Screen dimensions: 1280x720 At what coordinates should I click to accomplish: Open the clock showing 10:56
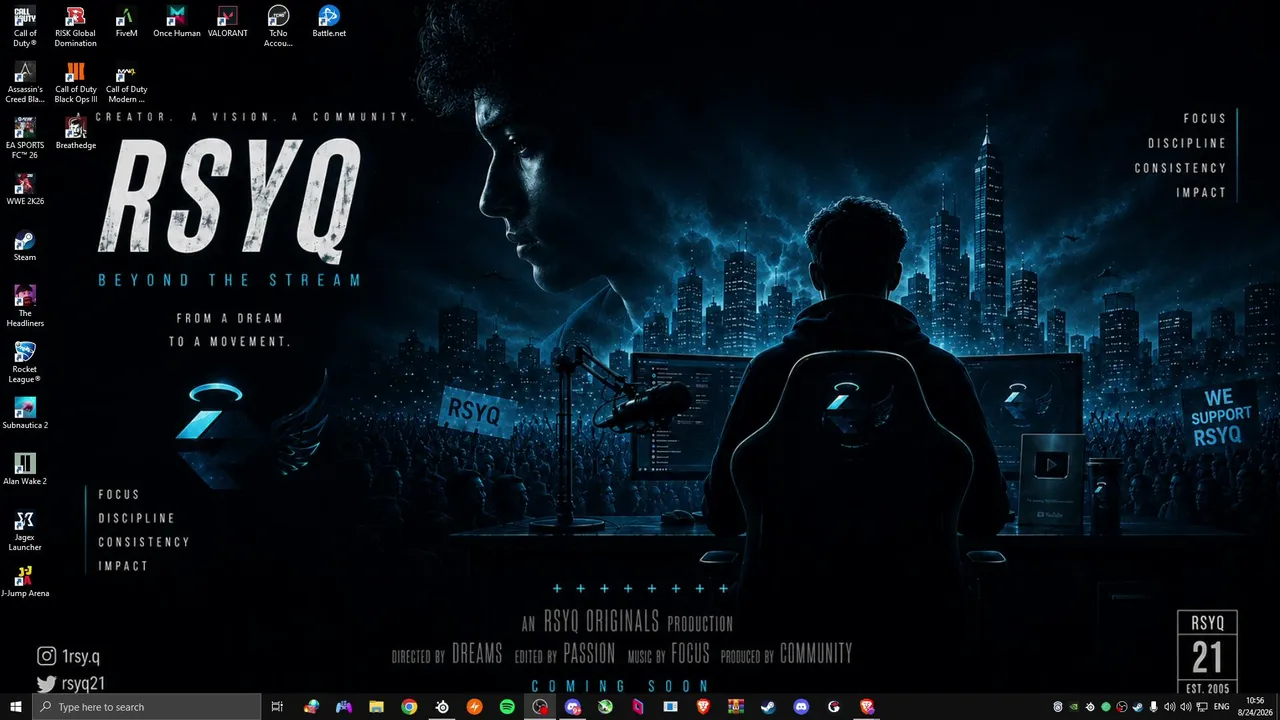pyautogui.click(x=1255, y=707)
